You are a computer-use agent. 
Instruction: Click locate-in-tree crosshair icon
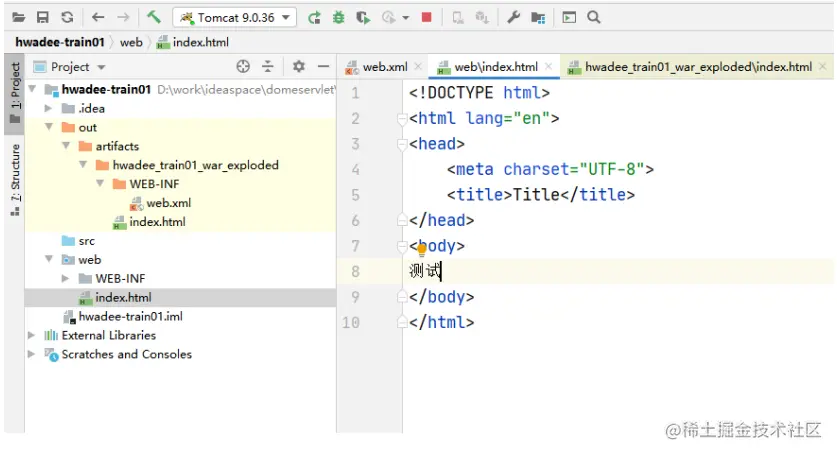click(x=243, y=67)
